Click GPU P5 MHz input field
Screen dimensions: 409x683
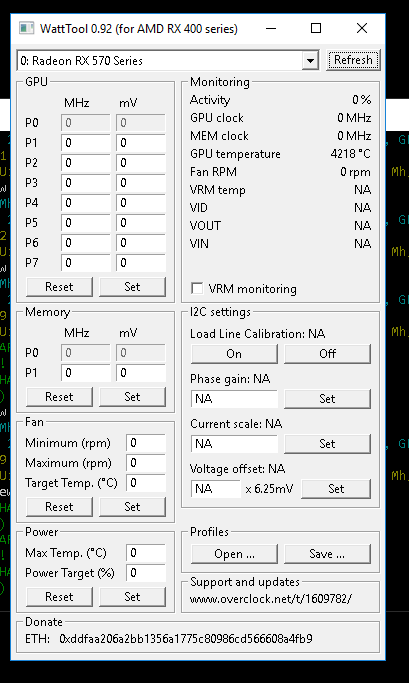[x=86, y=223]
